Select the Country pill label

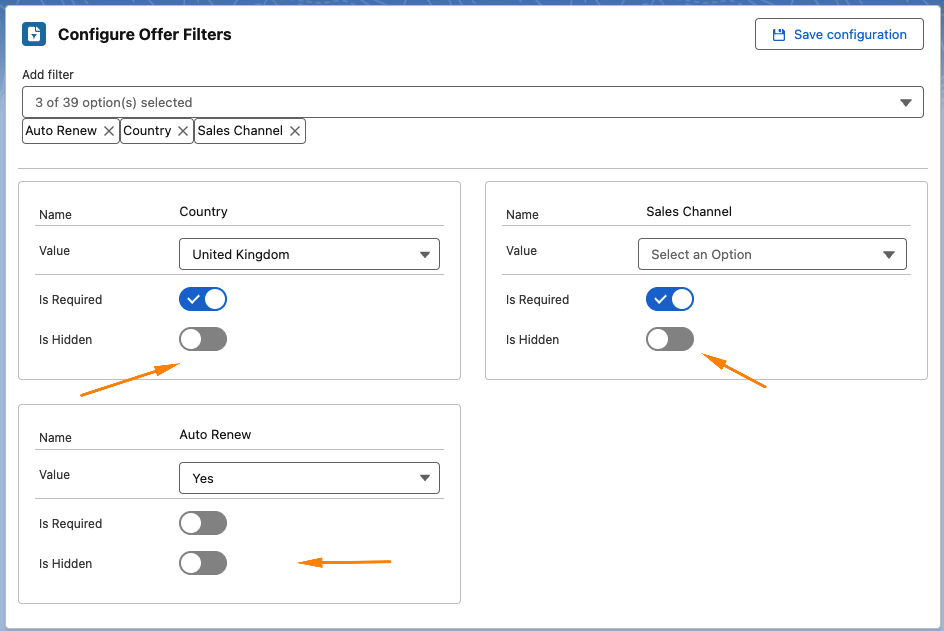[x=147, y=131]
